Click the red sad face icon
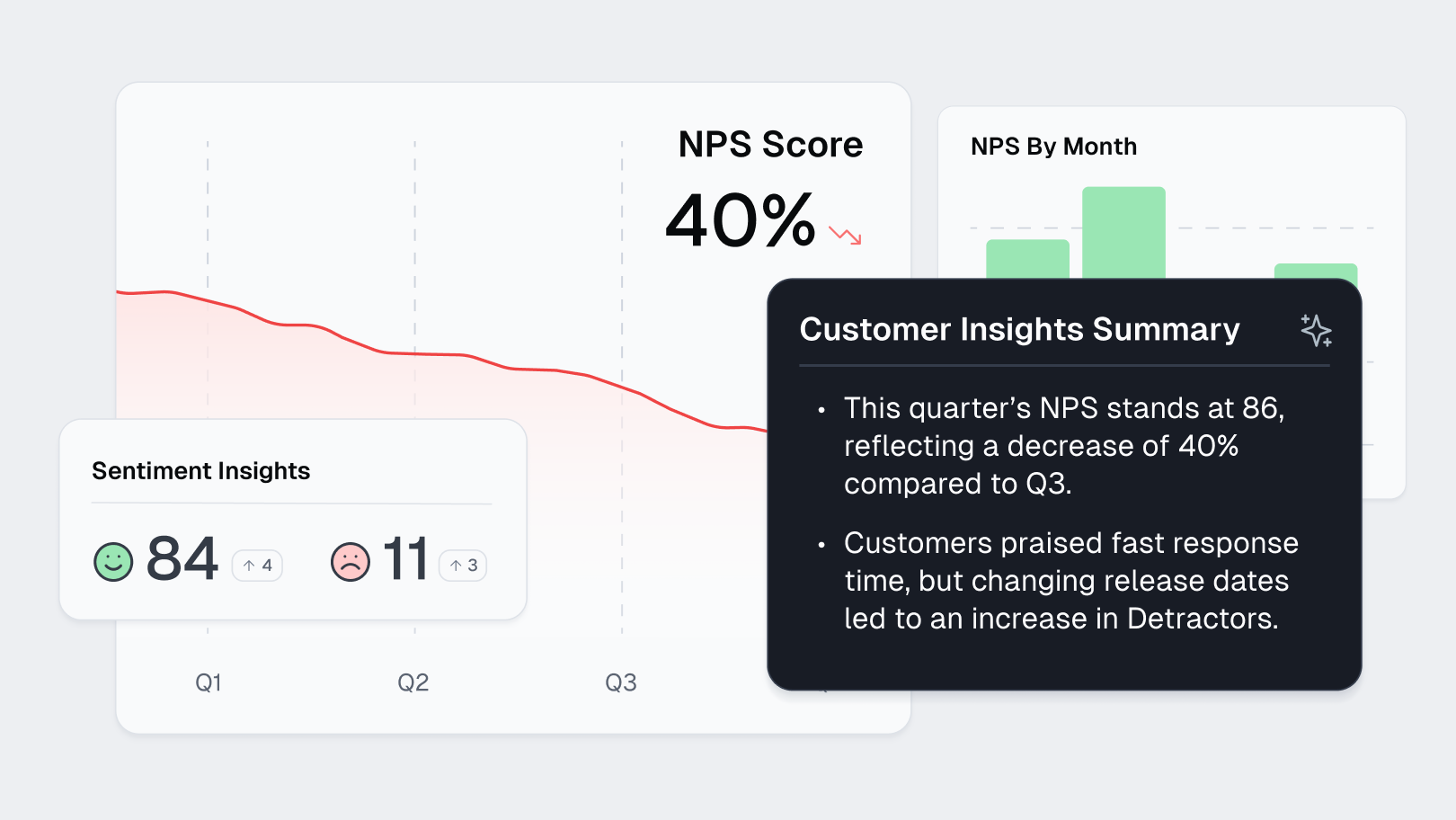The width and height of the screenshot is (1456, 820). pos(351,562)
